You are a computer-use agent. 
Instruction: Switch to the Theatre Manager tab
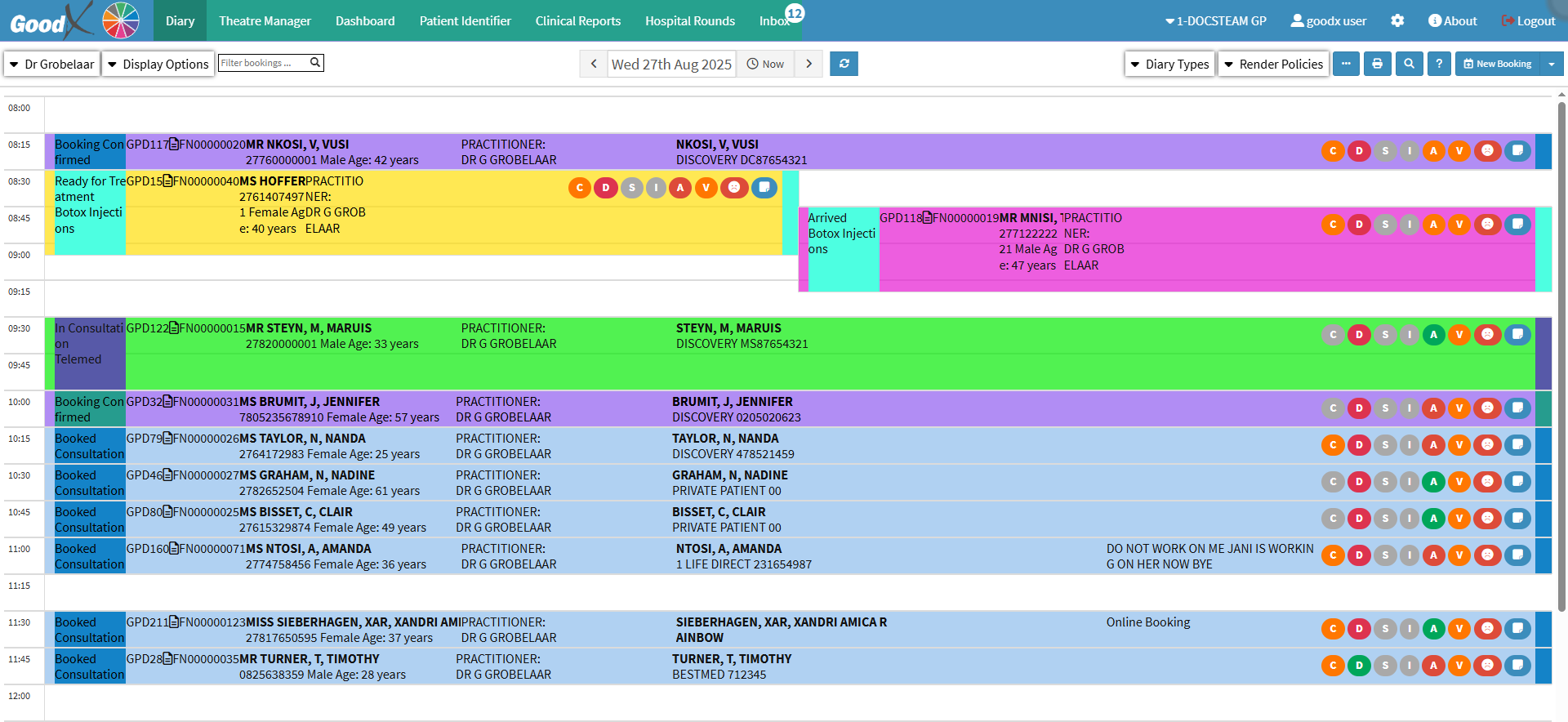(265, 20)
